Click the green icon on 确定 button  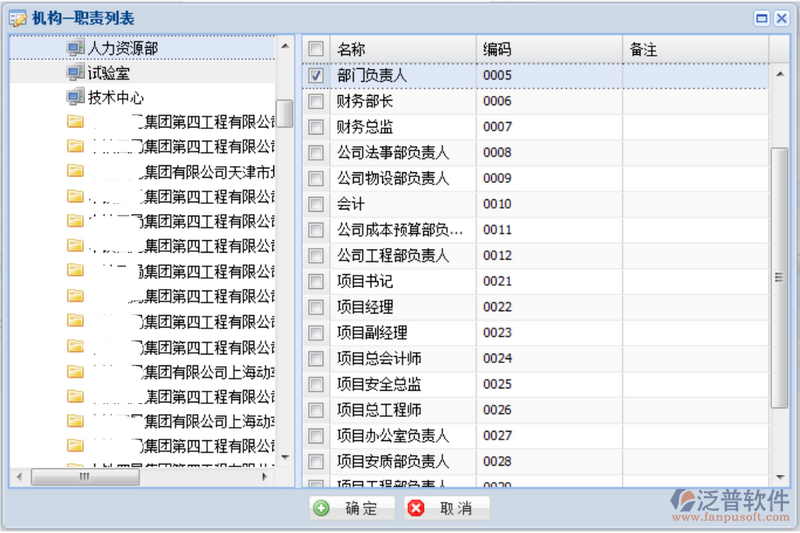321,508
